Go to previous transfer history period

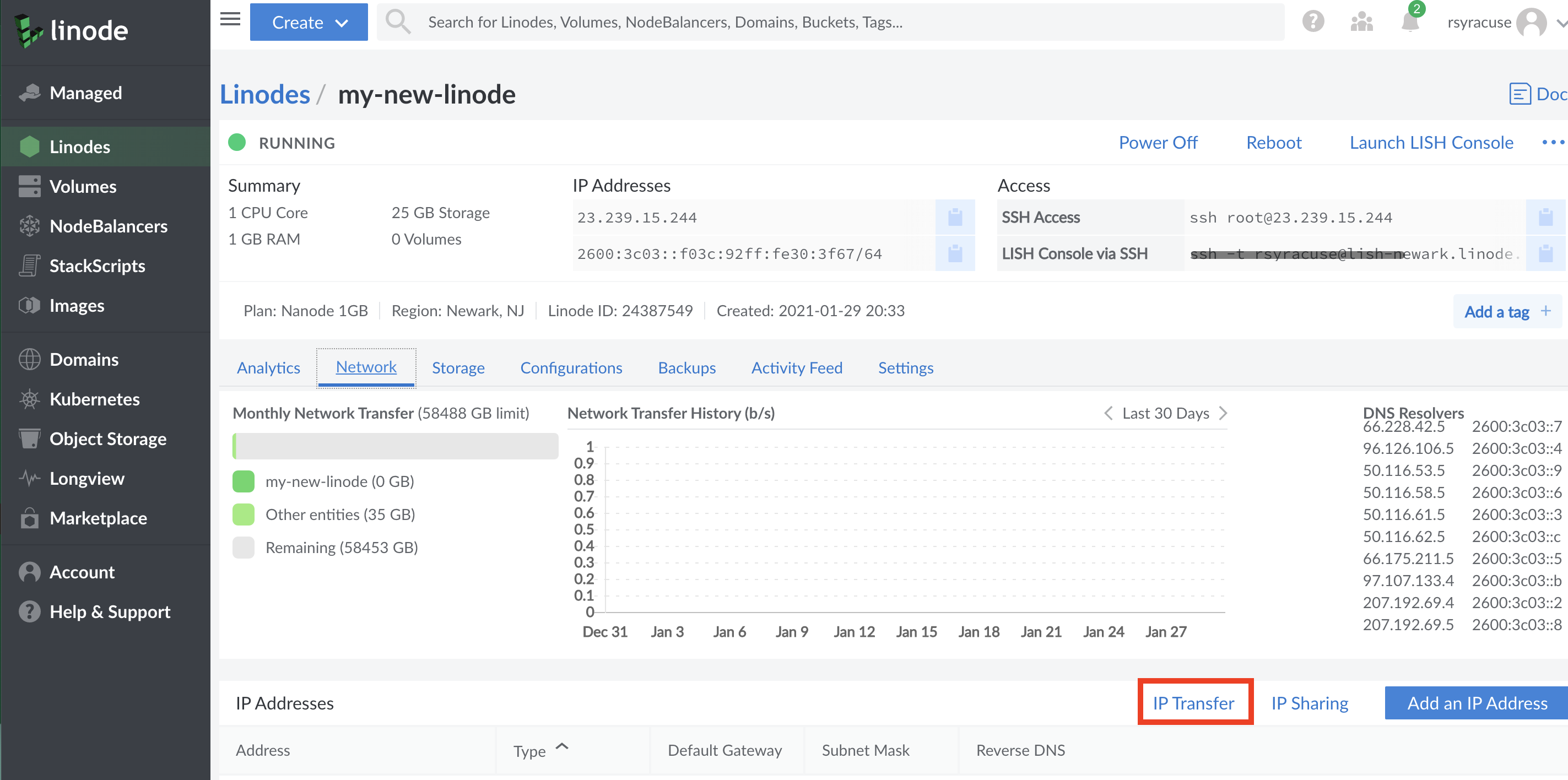(1109, 413)
